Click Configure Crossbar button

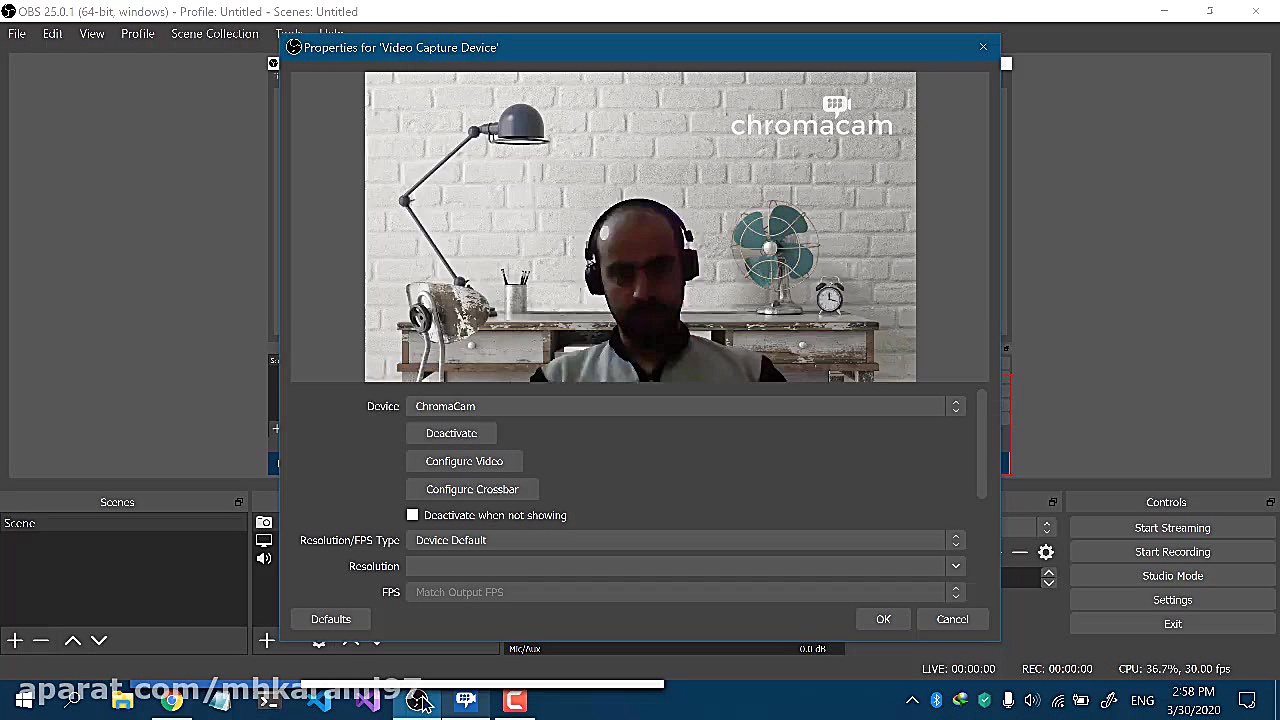472,489
